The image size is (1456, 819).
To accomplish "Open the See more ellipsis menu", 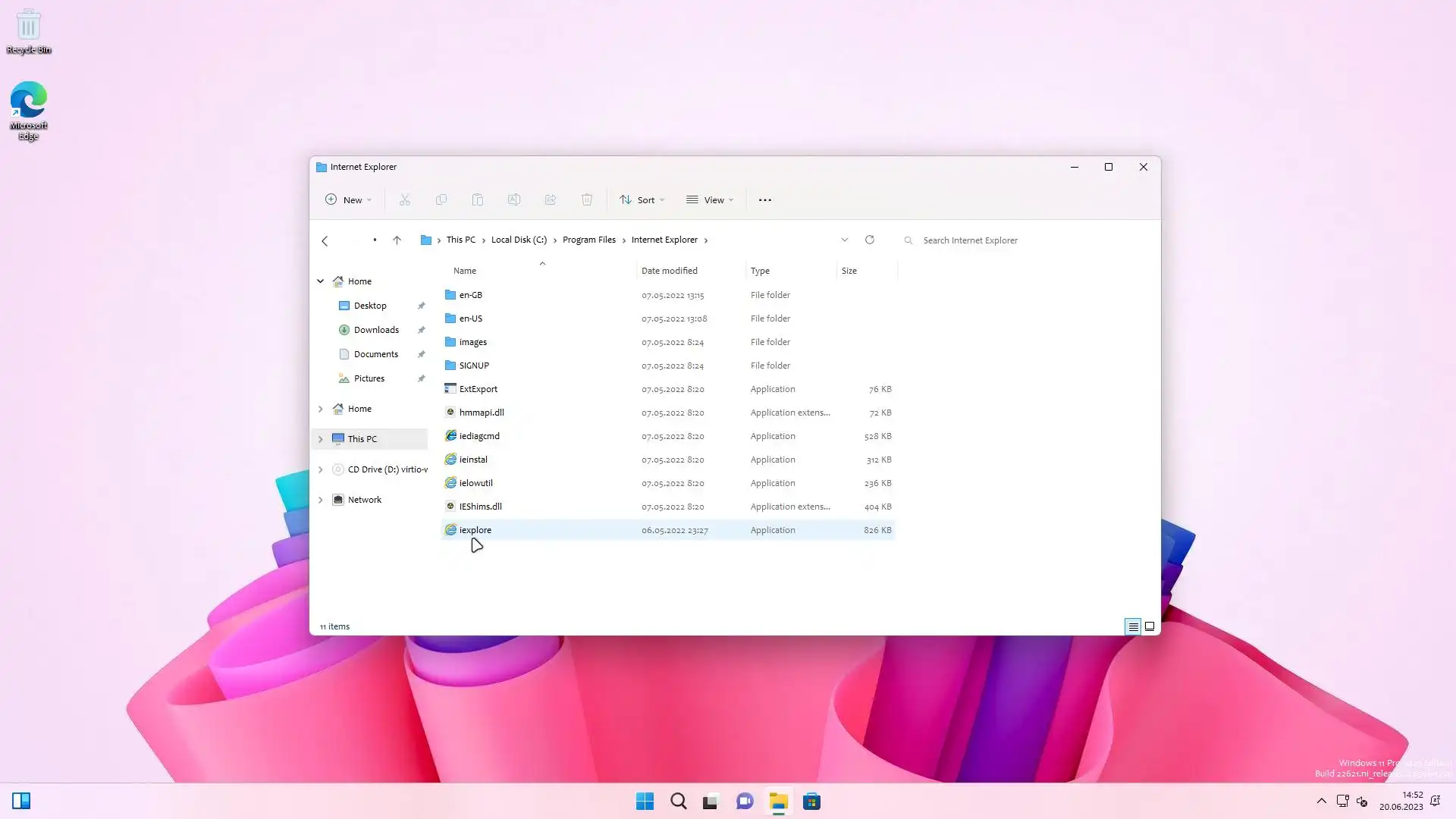I will [x=764, y=200].
